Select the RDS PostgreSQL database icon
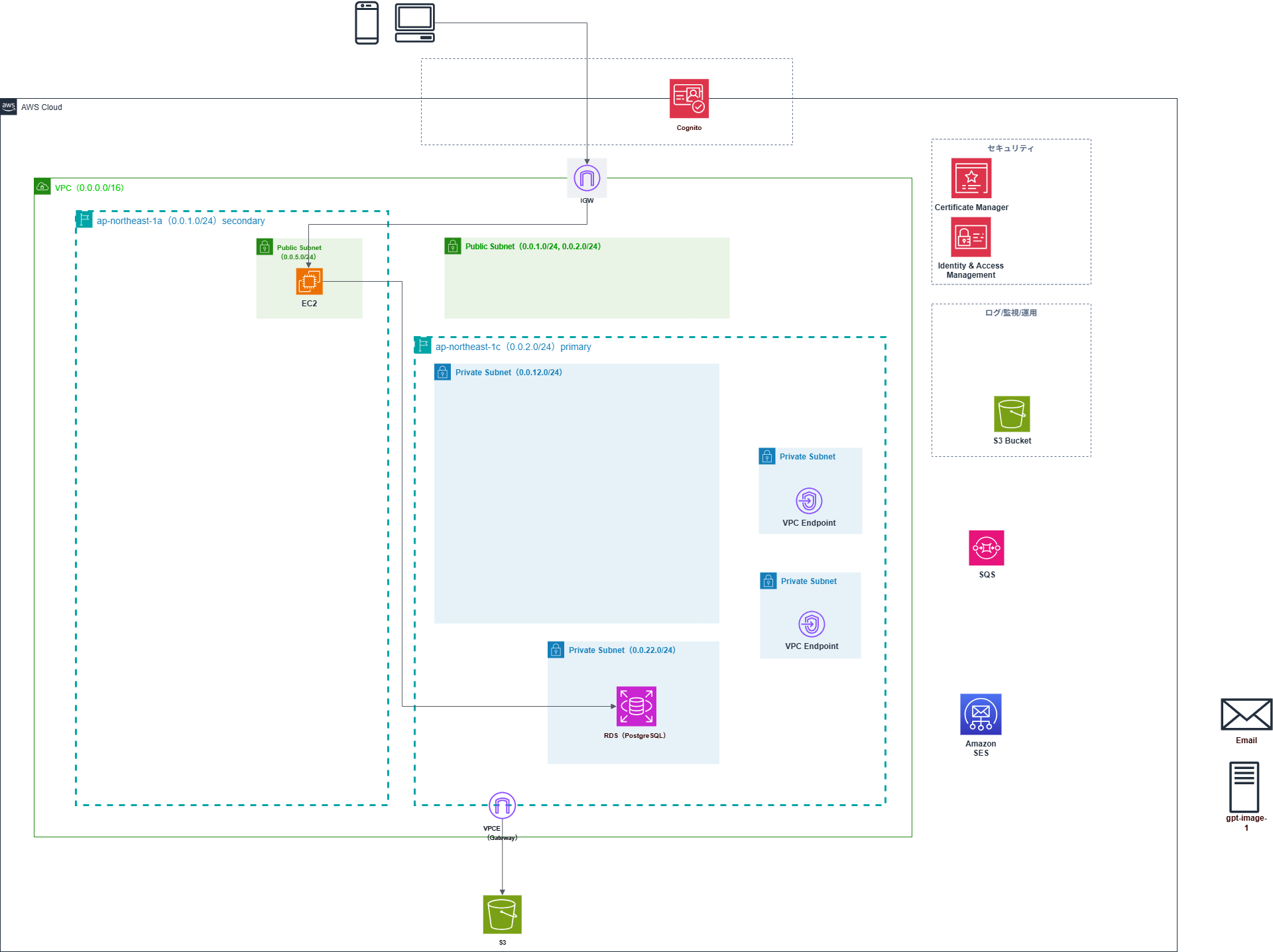 pos(636,706)
